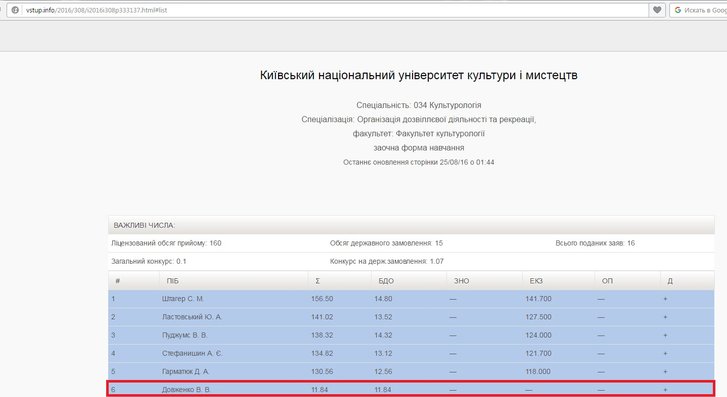
Task: Click the 'ЕКЗ' column header
Action: pyautogui.click(x=536, y=281)
